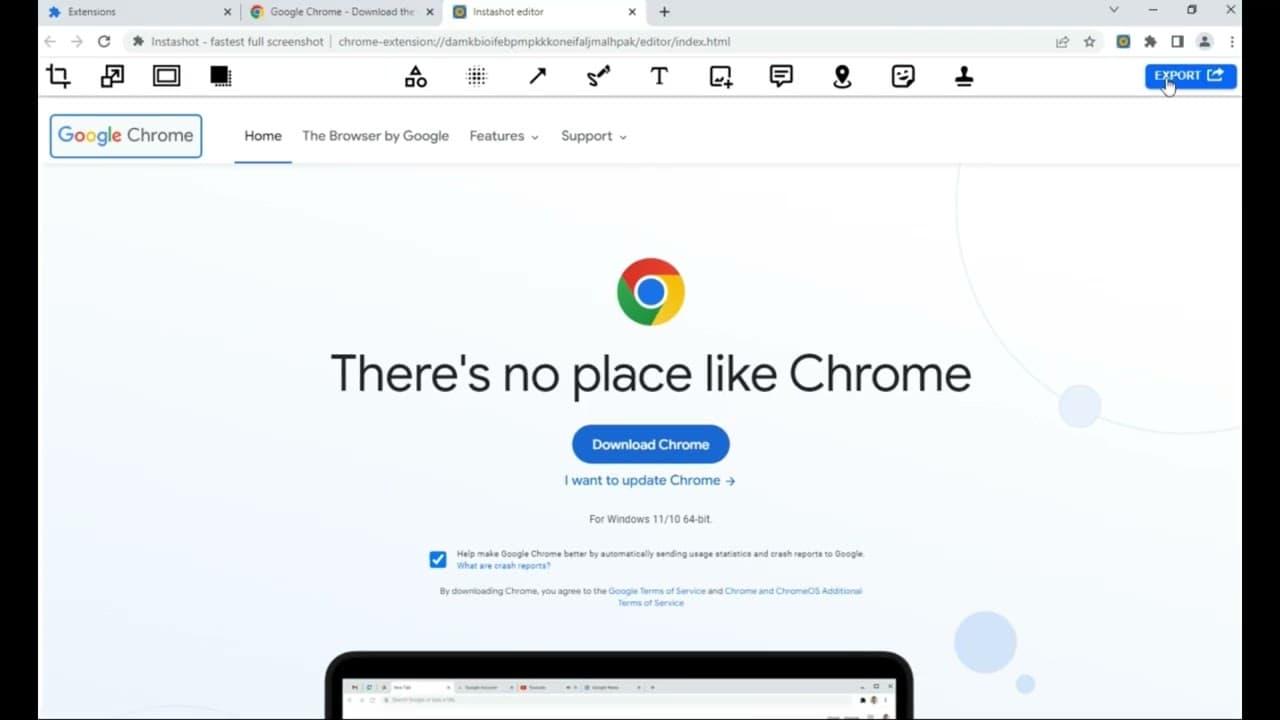Viewport: 1280px width, 720px height.
Task: Open Chrome and ChromeOS Additional Terms link
Action: (x=740, y=597)
